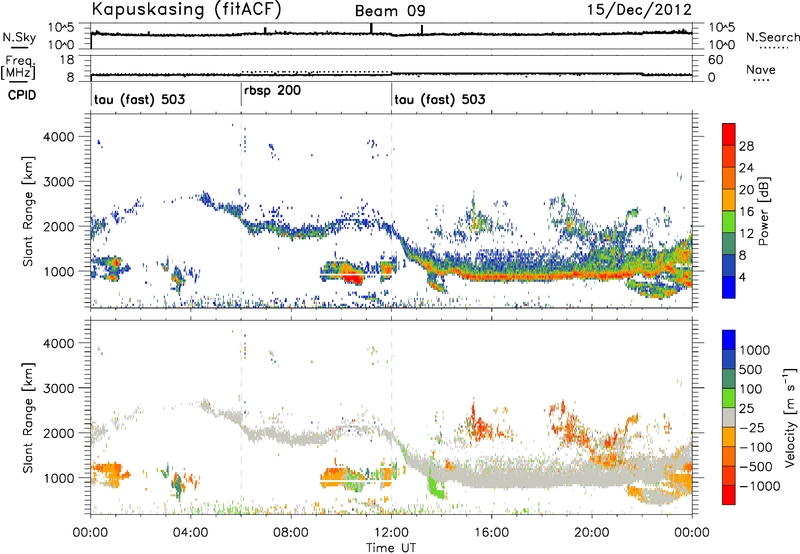The width and height of the screenshot is (800, 554).
Task: Click the 18 tick on frequency axis
Action: click(67, 60)
